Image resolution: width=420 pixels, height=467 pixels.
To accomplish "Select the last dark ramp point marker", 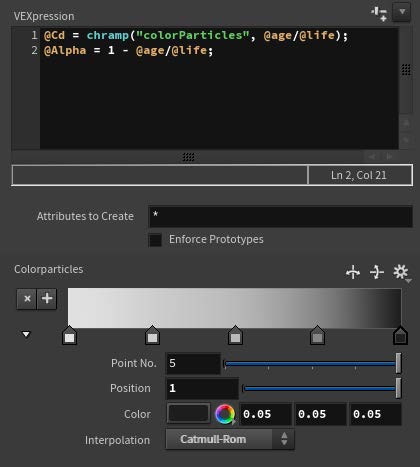I will pyautogui.click(x=400, y=335).
